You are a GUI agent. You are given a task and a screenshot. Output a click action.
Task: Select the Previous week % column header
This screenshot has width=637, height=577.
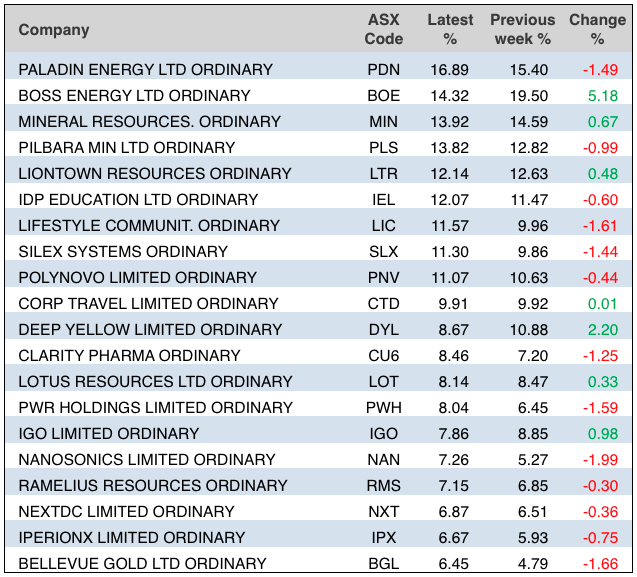(522, 30)
